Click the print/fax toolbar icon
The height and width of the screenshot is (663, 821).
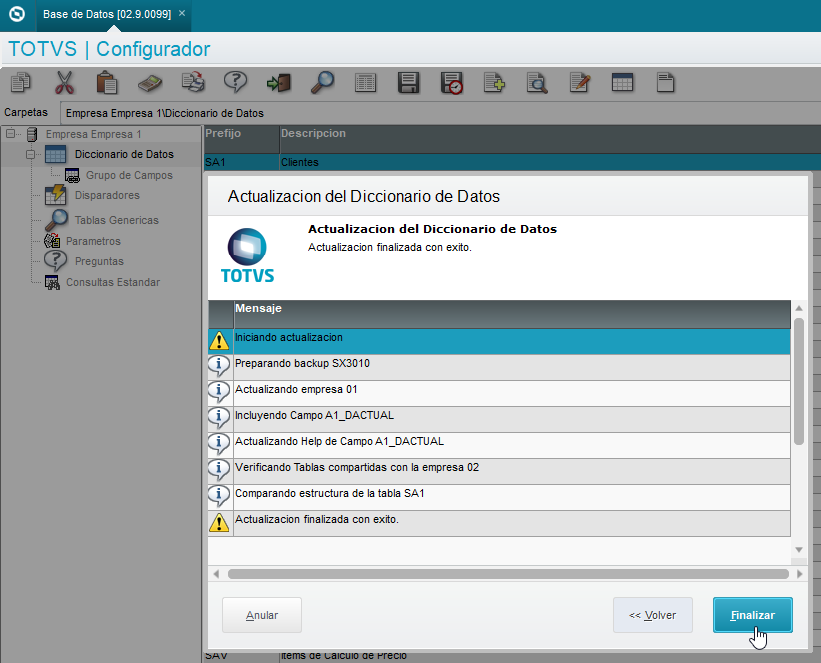tap(193, 83)
